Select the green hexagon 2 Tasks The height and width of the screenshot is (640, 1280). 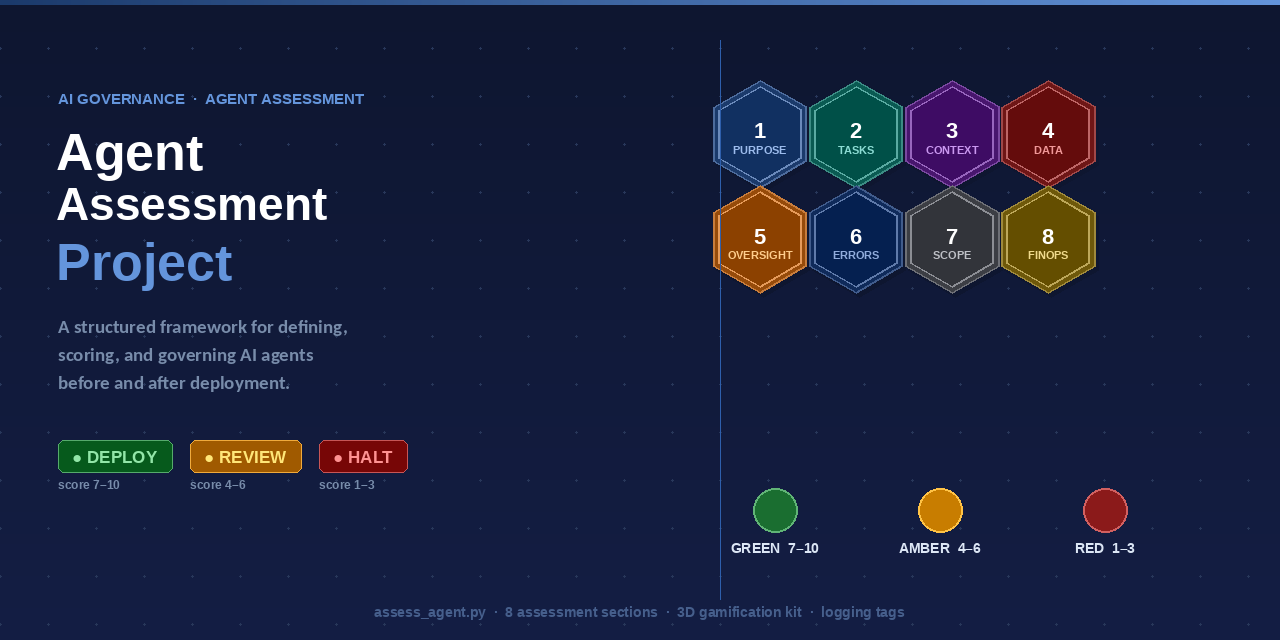point(856,134)
